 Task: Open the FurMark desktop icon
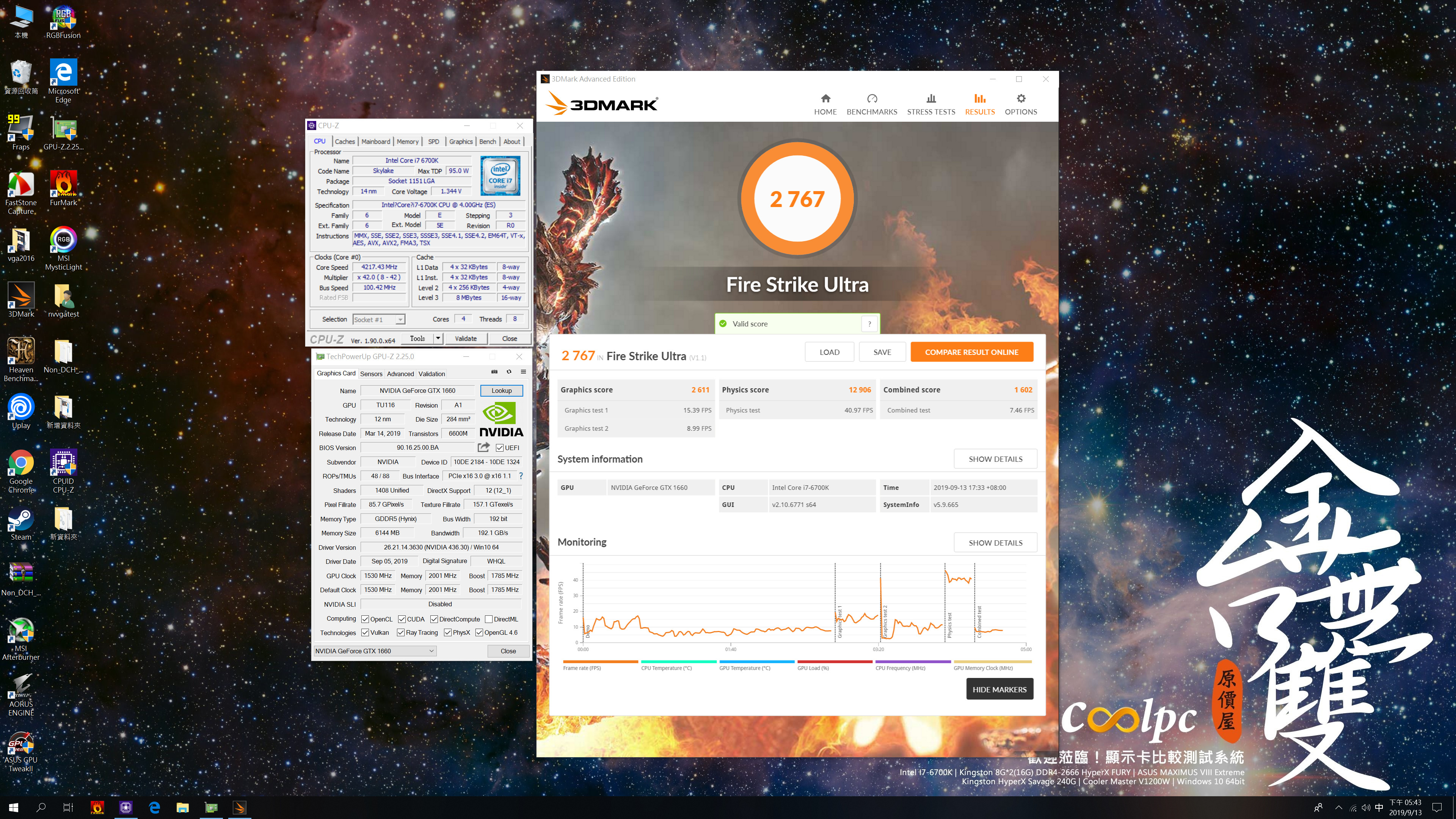coord(63,188)
